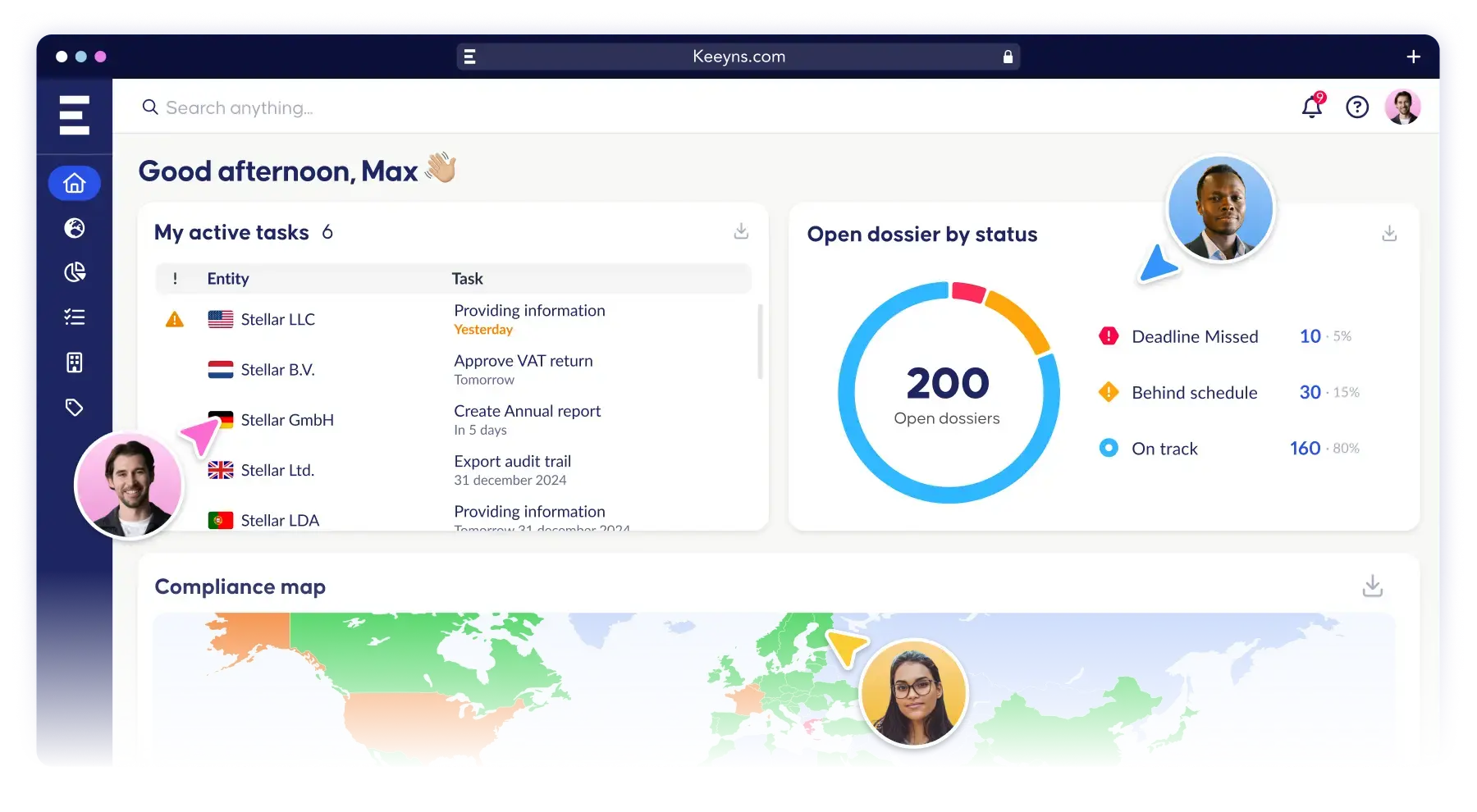Click the Open dossier by status heading
Image resolution: width=1477 pixels, height=812 pixels.
pyautogui.click(x=921, y=235)
